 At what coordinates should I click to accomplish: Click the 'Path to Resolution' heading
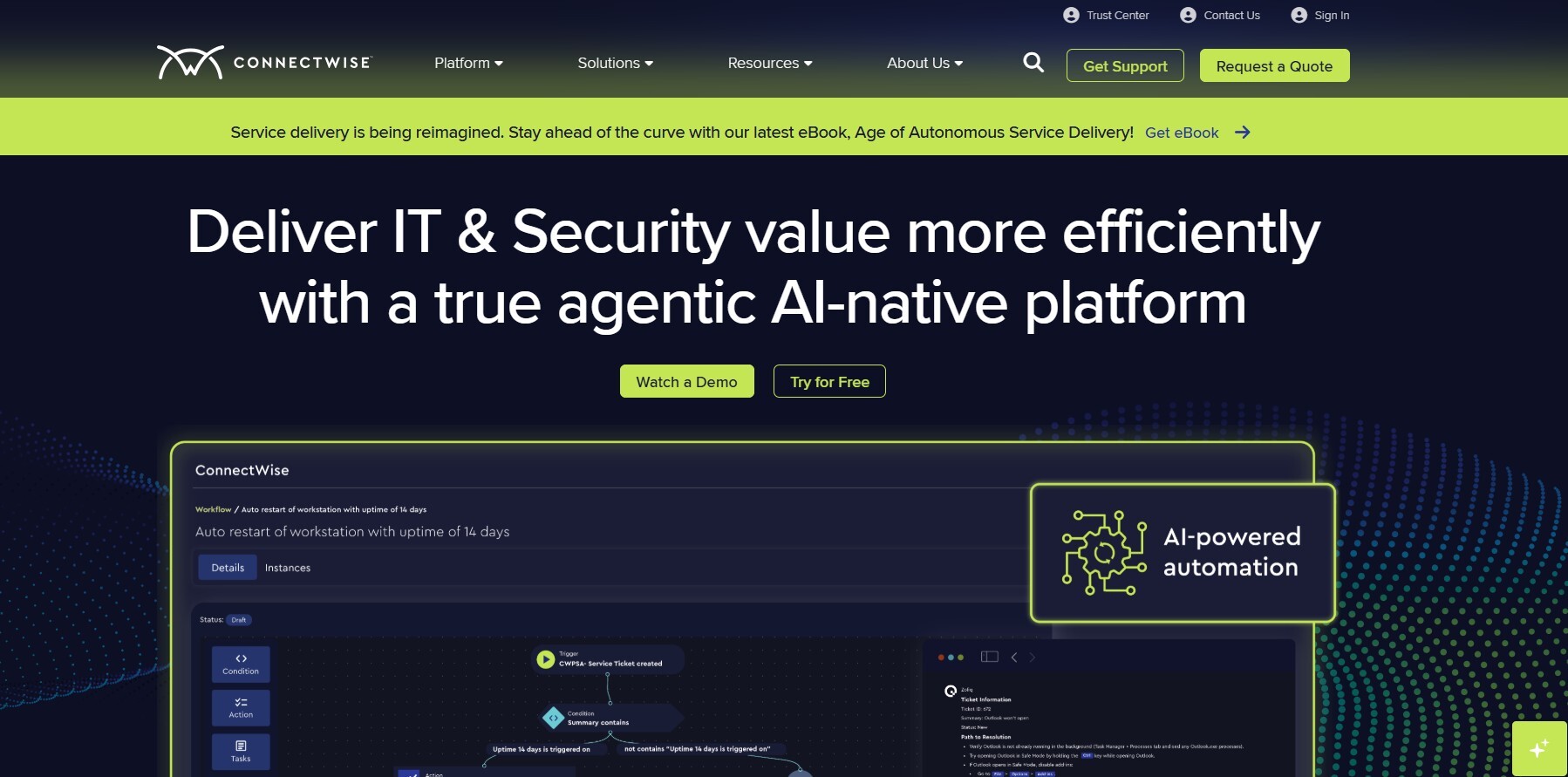[x=985, y=737]
